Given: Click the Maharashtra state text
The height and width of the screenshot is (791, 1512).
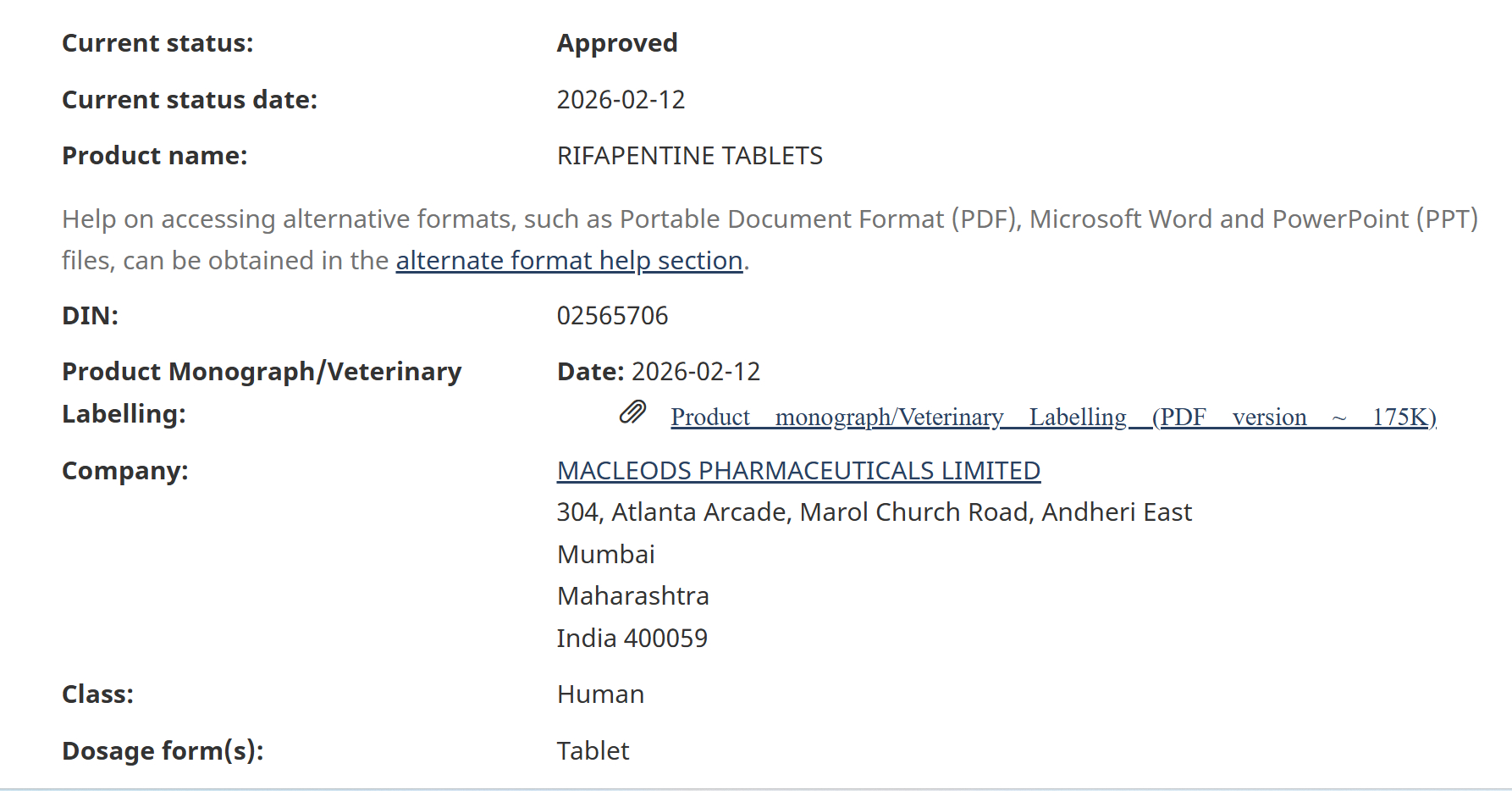Looking at the screenshot, I should point(632,596).
